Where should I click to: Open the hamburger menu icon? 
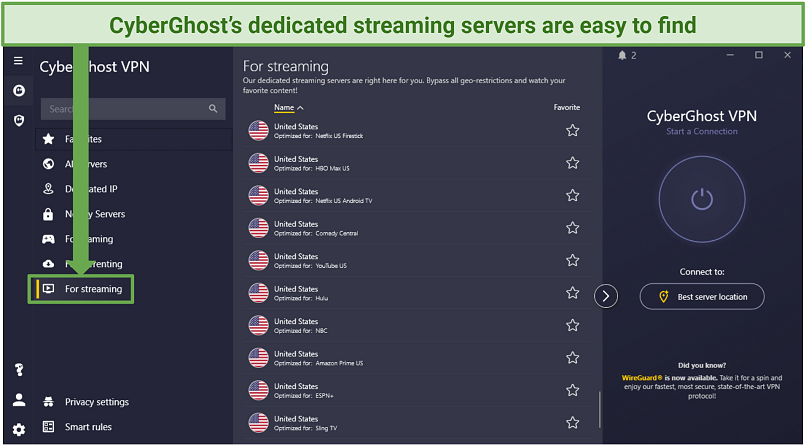pos(18,61)
